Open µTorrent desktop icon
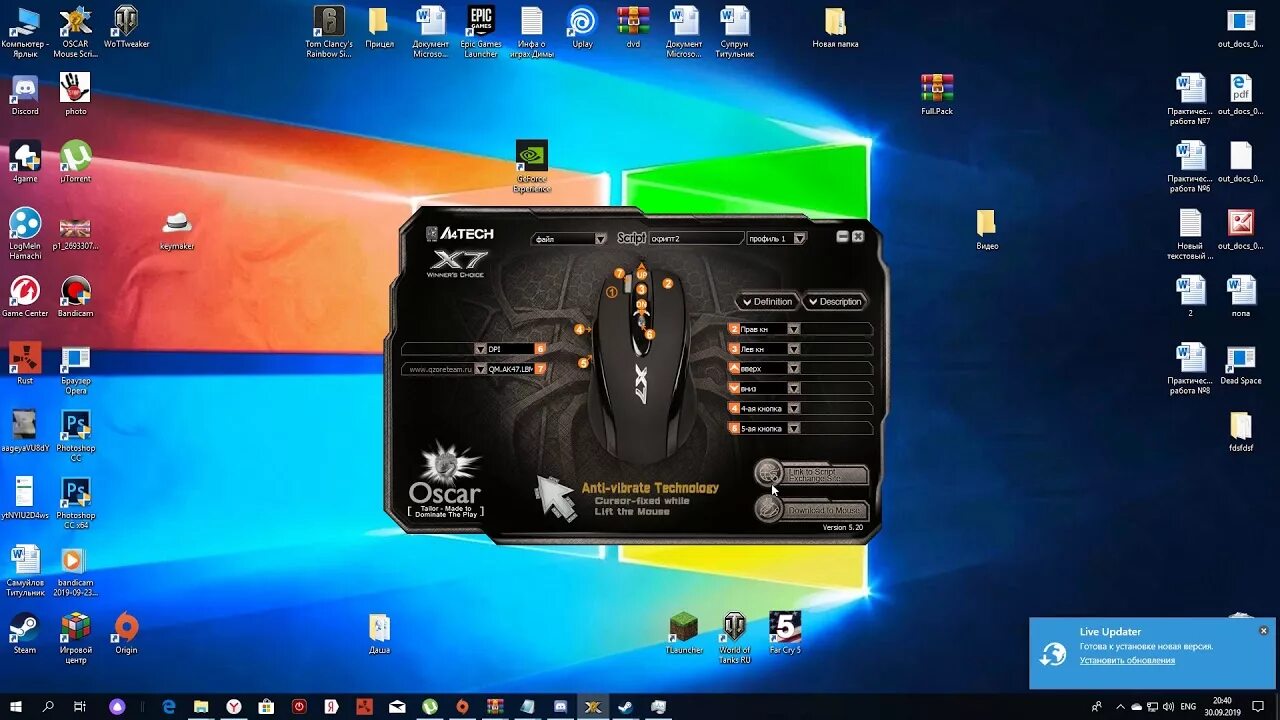 pyautogui.click(x=76, y=162)
